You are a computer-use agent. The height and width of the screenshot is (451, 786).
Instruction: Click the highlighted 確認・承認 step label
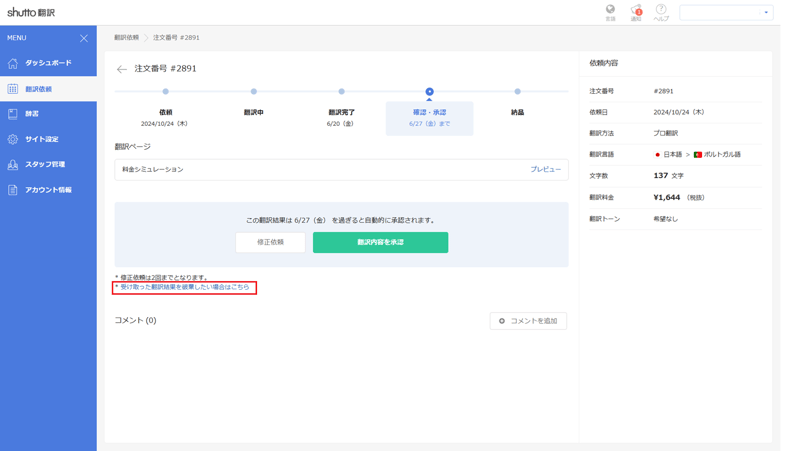click(430, 112)
